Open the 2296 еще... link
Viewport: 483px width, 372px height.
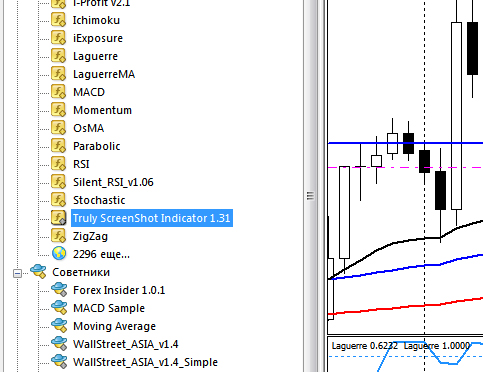101,254
